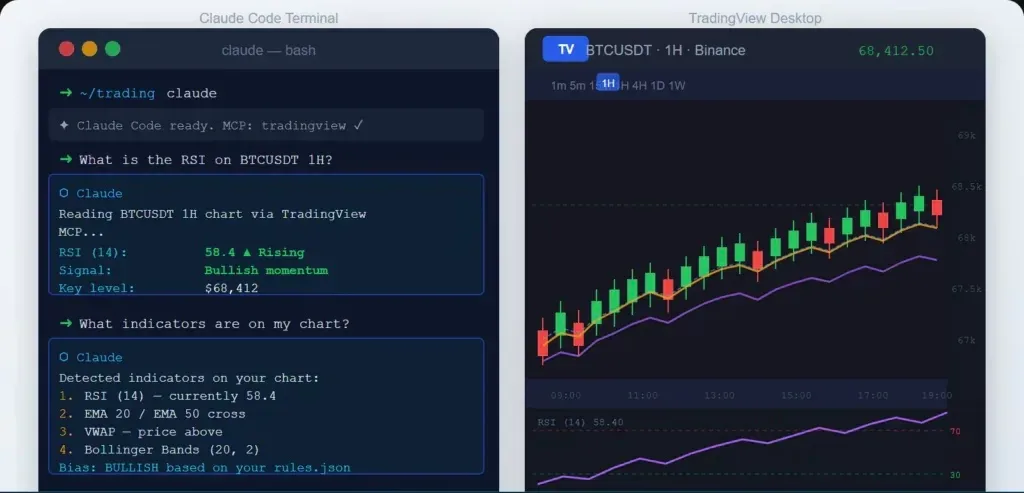The width and height of the screenshot is (1024, 493).
Task: Click the 'Key level:' label
Action: (x=97, y=288)
